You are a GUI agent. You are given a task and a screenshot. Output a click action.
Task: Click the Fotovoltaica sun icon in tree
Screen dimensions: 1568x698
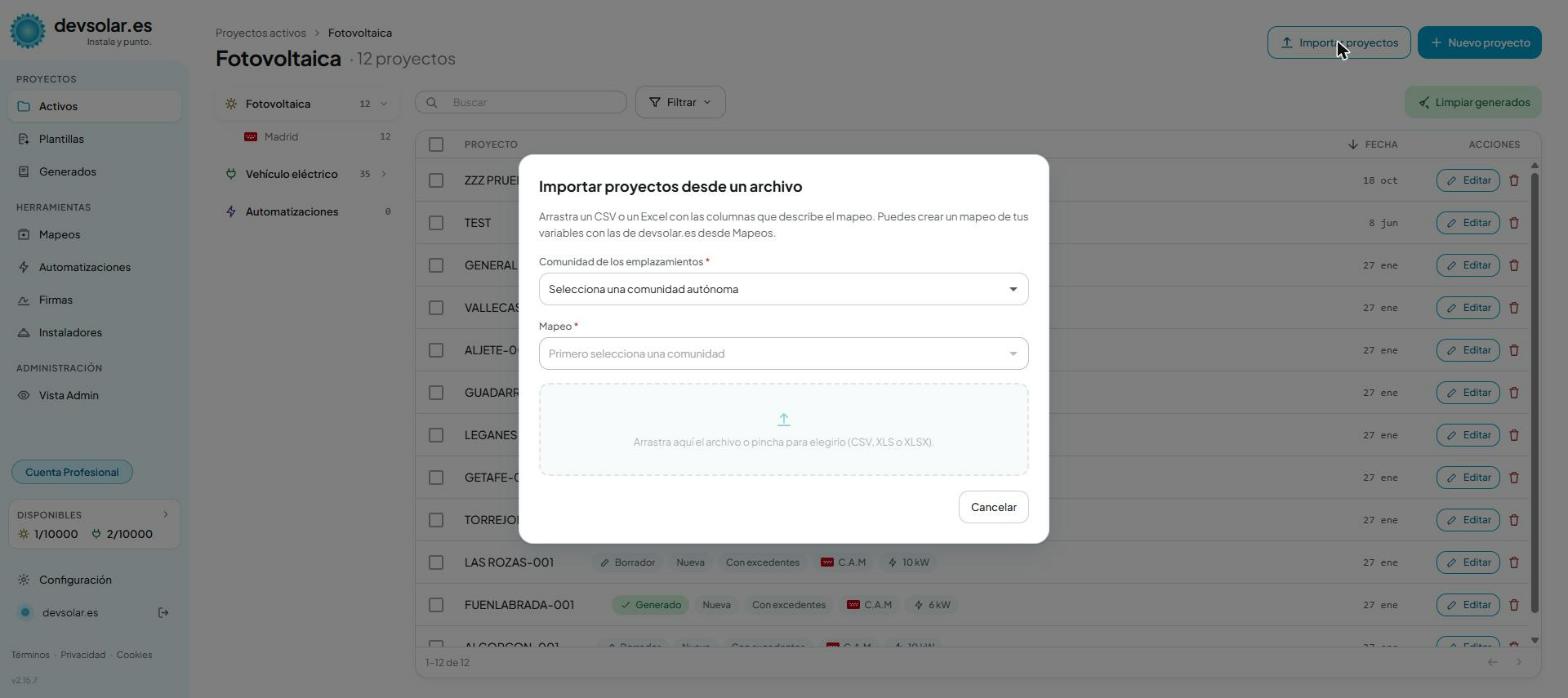(x=231, y=104)
